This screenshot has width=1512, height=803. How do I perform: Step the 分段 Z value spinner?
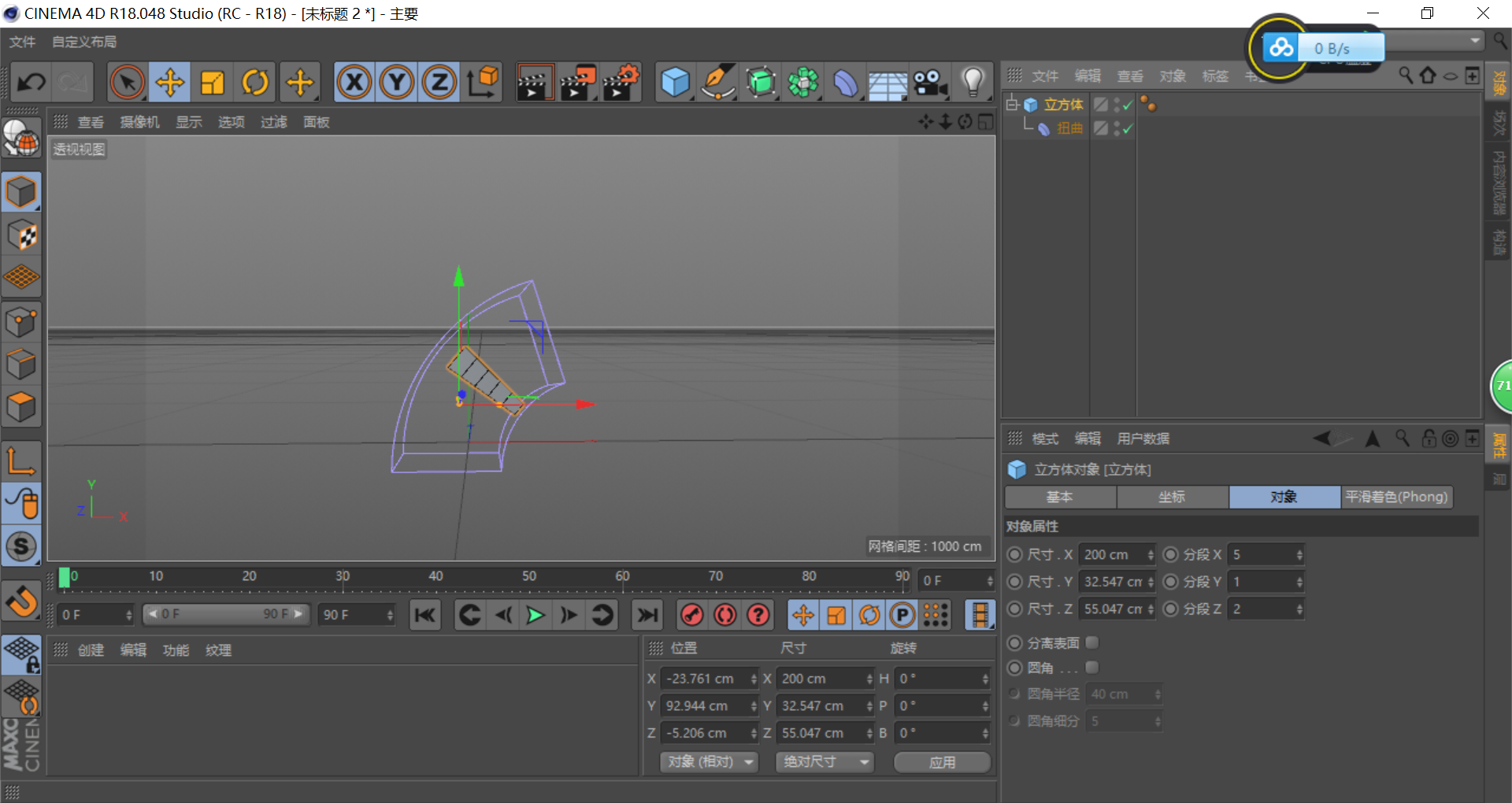coord(1299,609)
